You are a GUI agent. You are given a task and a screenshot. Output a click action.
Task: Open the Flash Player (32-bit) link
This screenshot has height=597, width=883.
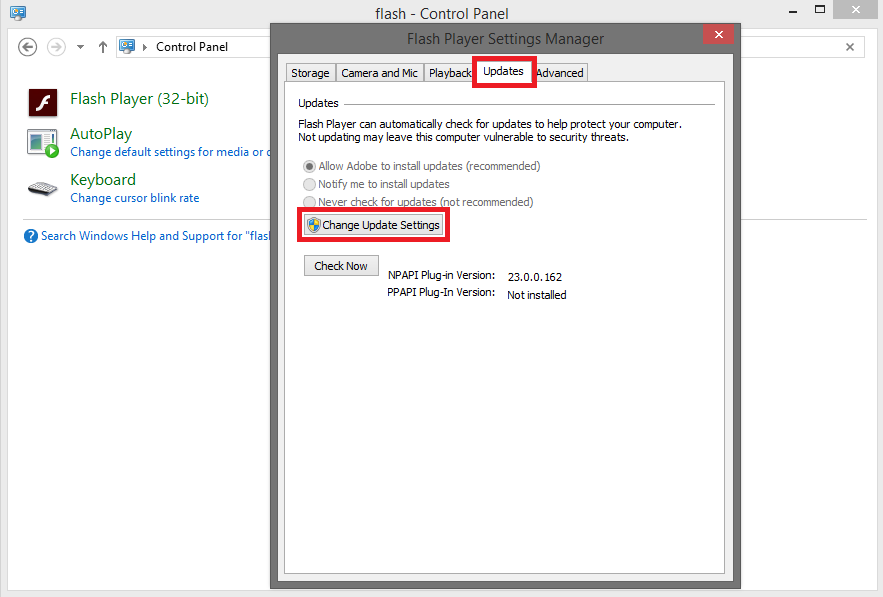coord(139,99)
